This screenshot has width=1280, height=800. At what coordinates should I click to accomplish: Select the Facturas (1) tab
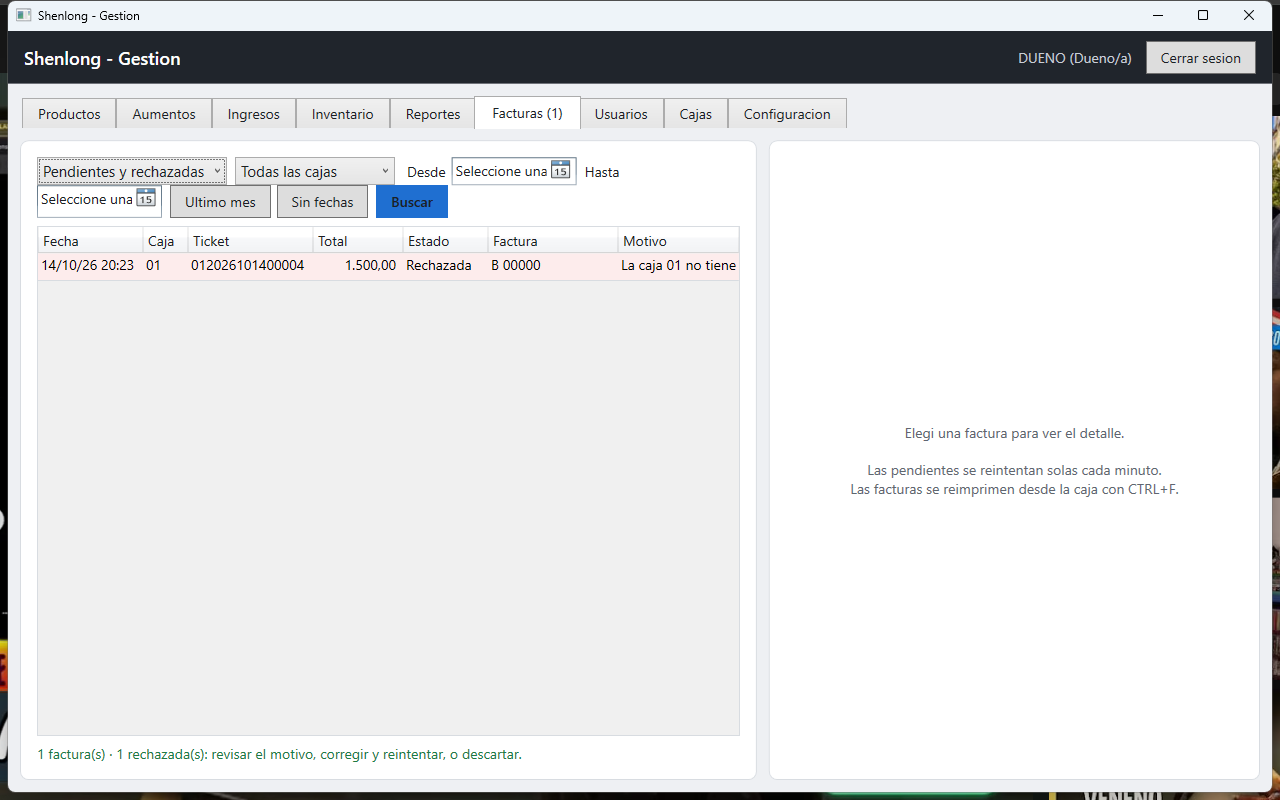pos(527,113)
